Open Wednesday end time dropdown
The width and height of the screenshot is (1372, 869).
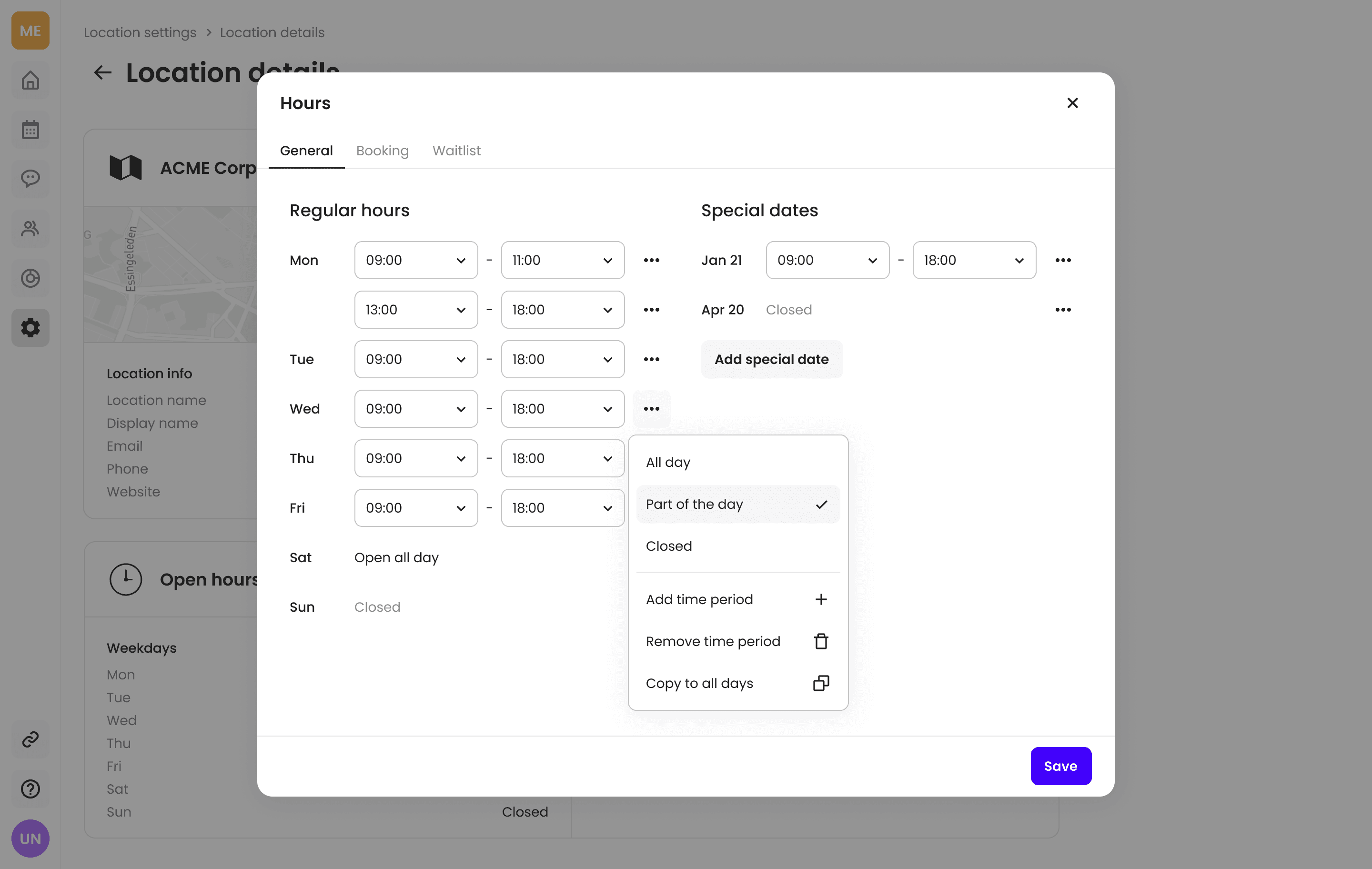click(562, 409)
